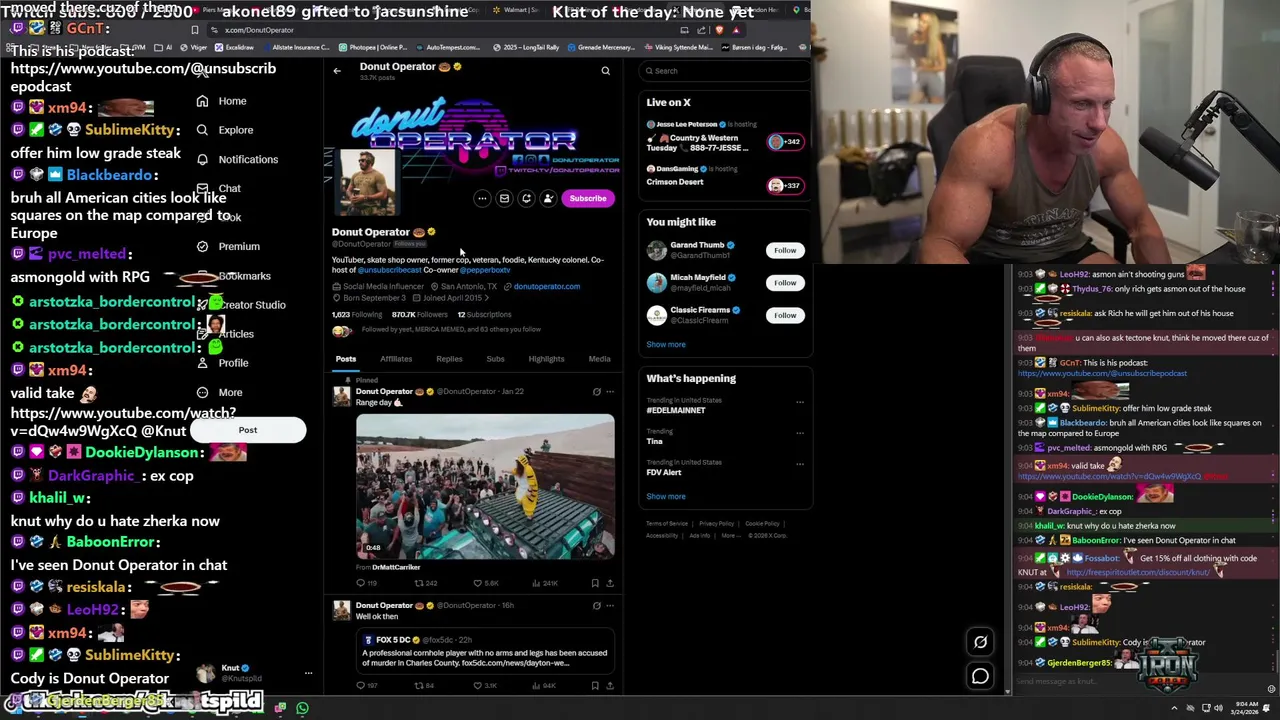This screenshot has width=1280, height=720.
Task: Switch to the Replies tab
Action: [x=449, y=359]
